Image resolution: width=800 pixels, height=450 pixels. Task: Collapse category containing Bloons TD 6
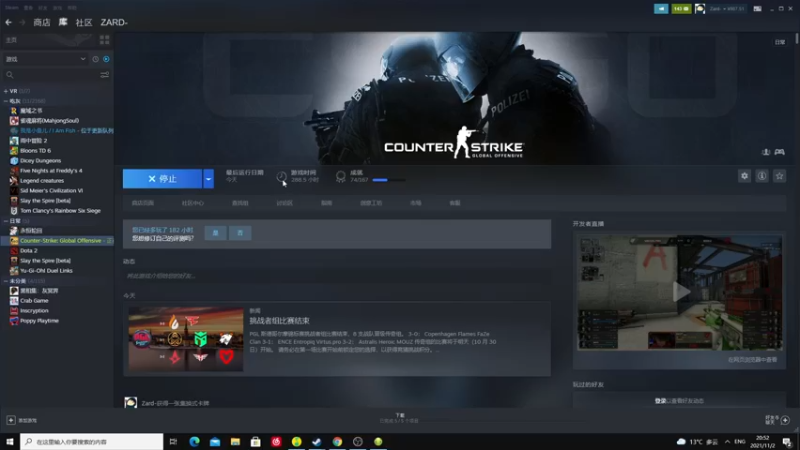[x=6, y=101]
